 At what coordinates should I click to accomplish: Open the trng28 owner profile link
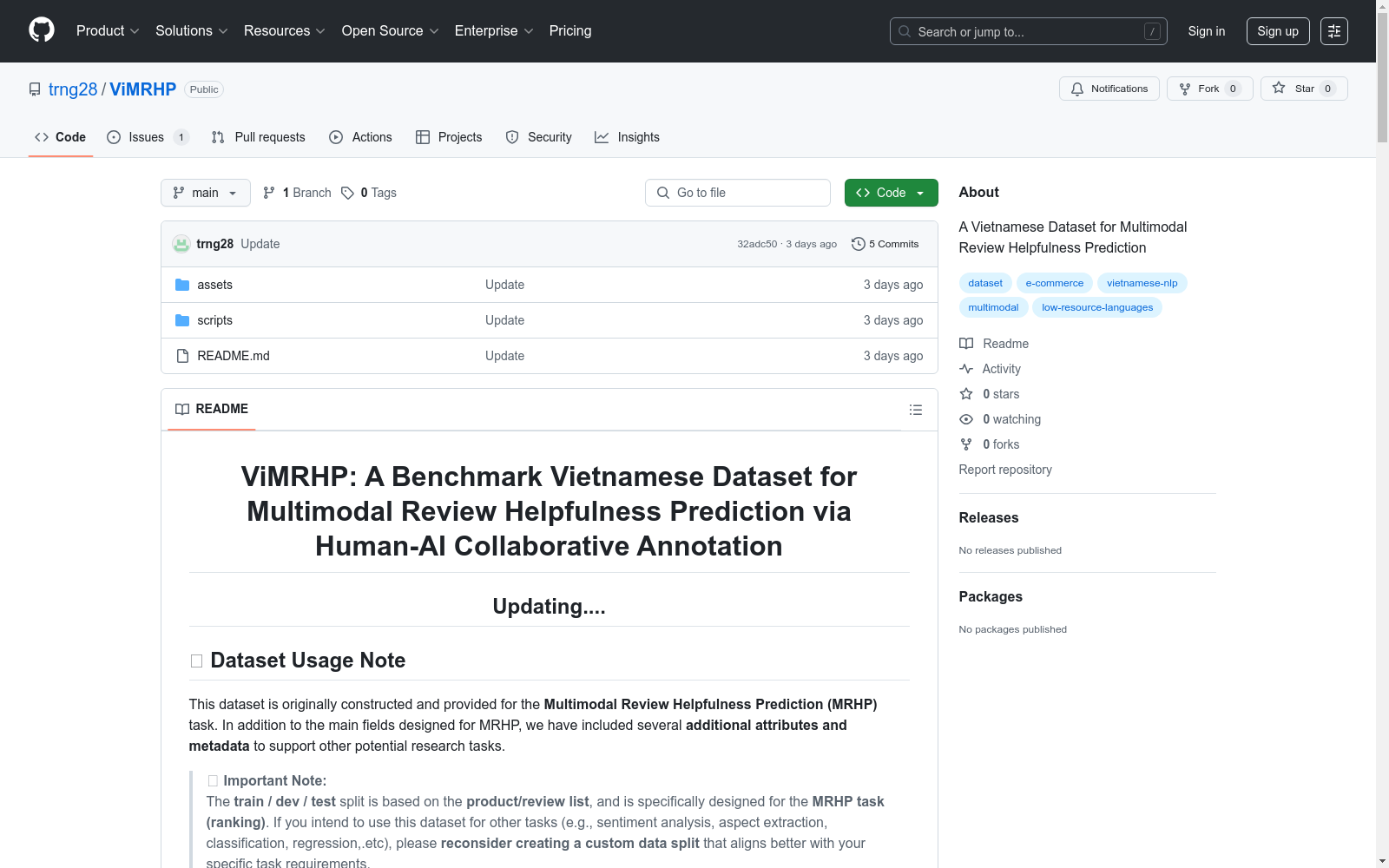(x=73, y=89)
